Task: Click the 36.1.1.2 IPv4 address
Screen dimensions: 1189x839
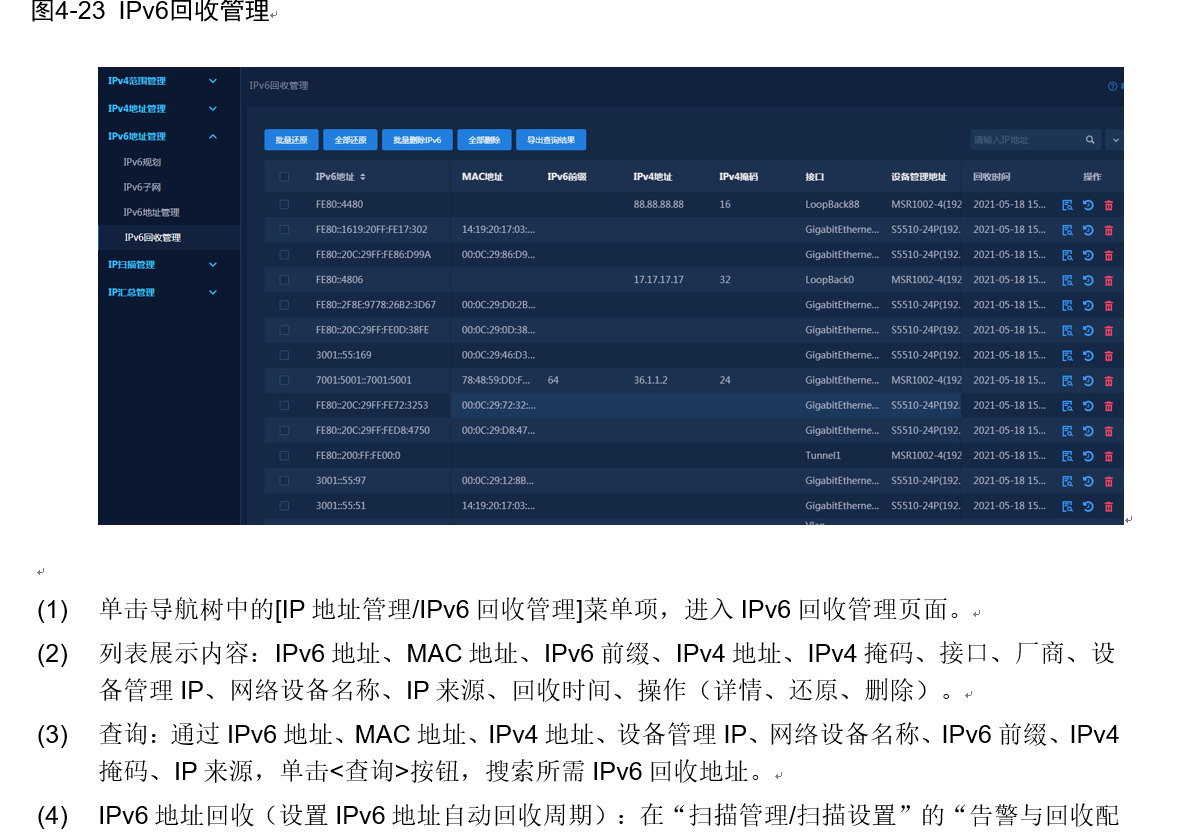Action: point(650,380)
